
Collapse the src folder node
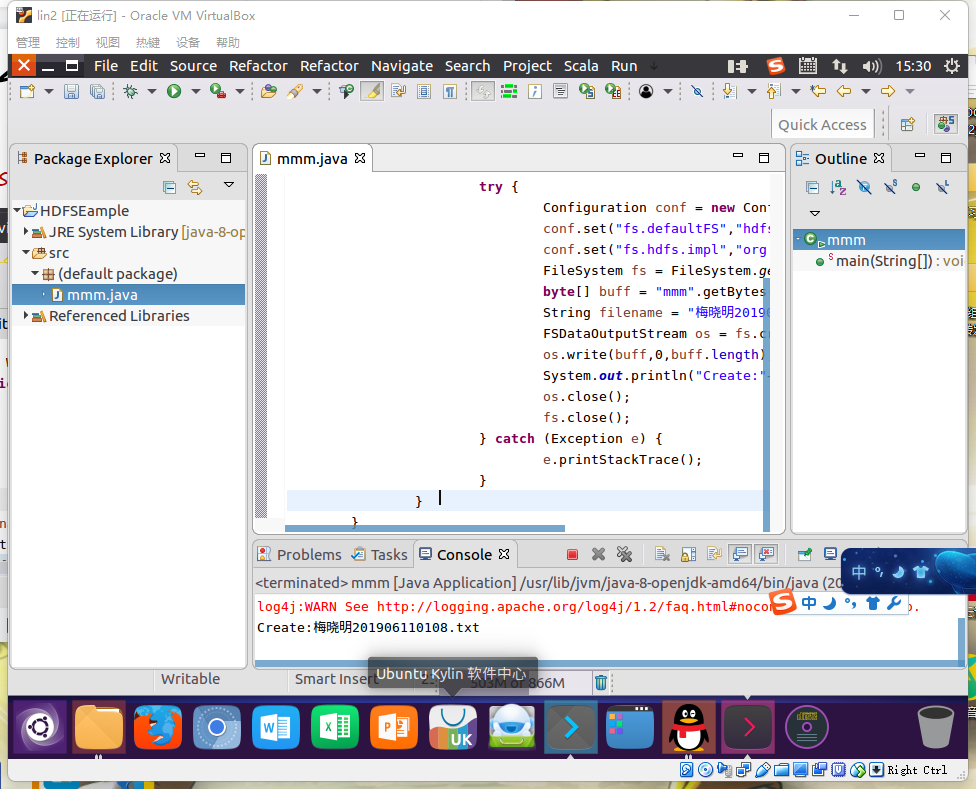(26, 253)
